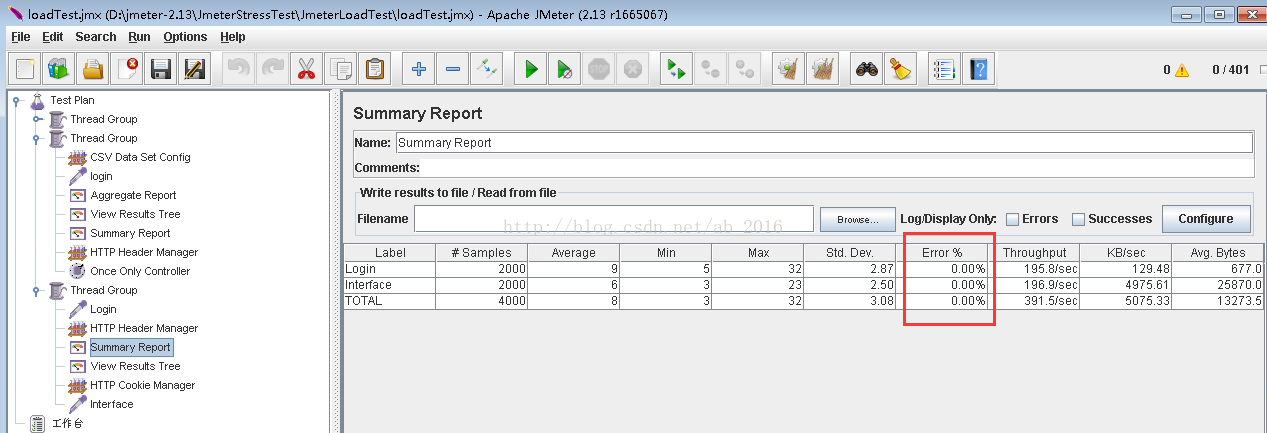Viewport: 1267px width, 433px height.
Task: Open the Options menu
Action: click(x=185, y=37)
